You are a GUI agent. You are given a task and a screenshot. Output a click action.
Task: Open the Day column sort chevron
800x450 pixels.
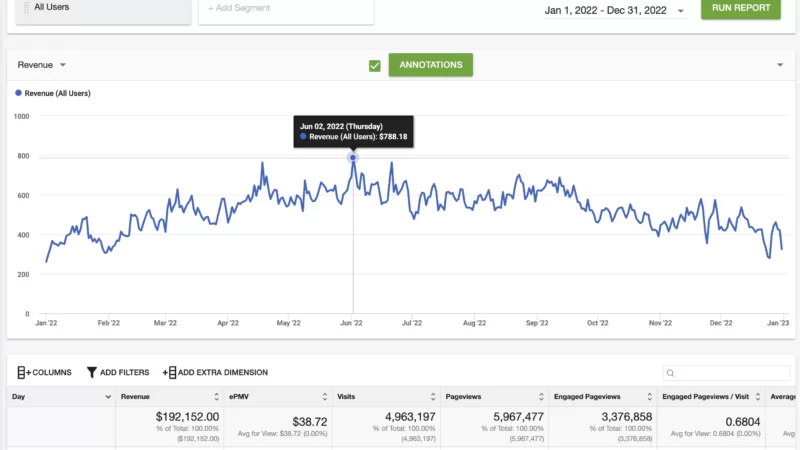(107, 397)
